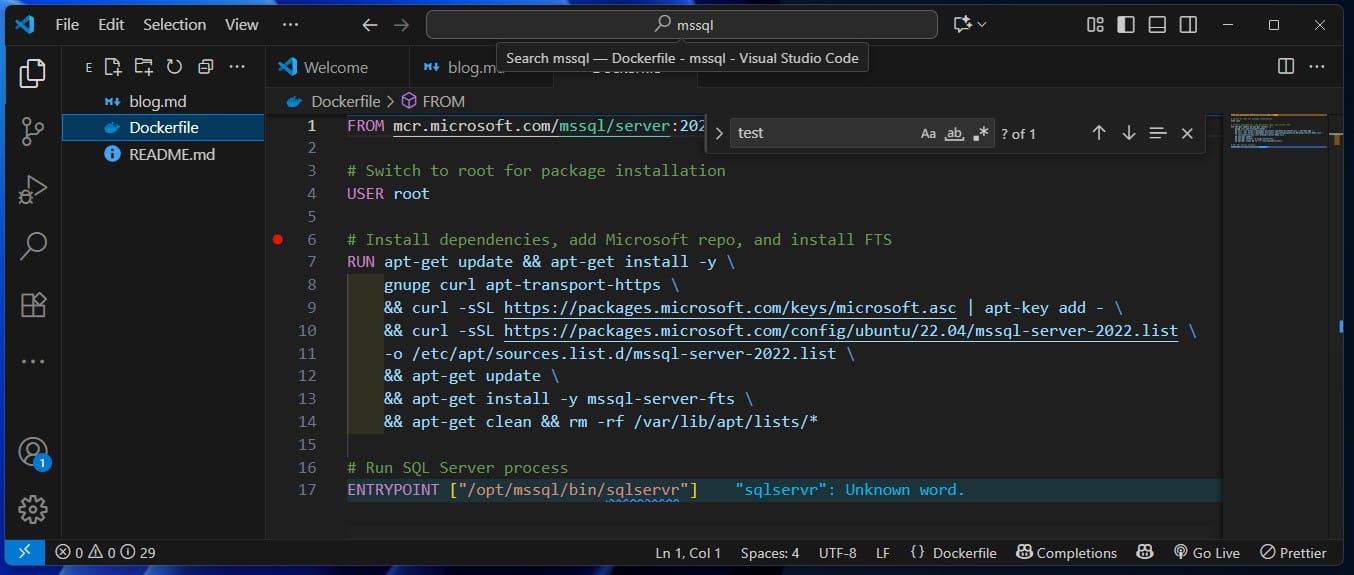Expand the replace field toggle arrow
Viewport: 1354px width, 575px height.
pyautogui.click(x=718, y=133)
